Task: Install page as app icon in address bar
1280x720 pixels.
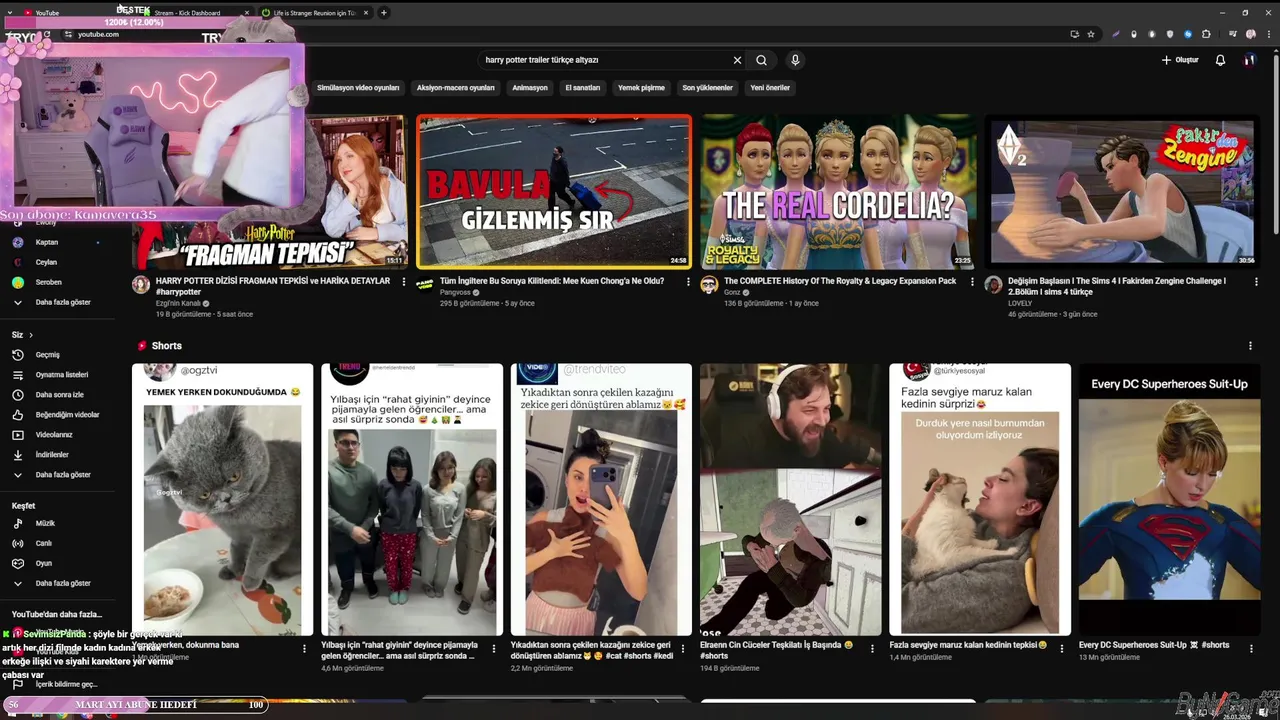Action: click(x=1074, y=34)
